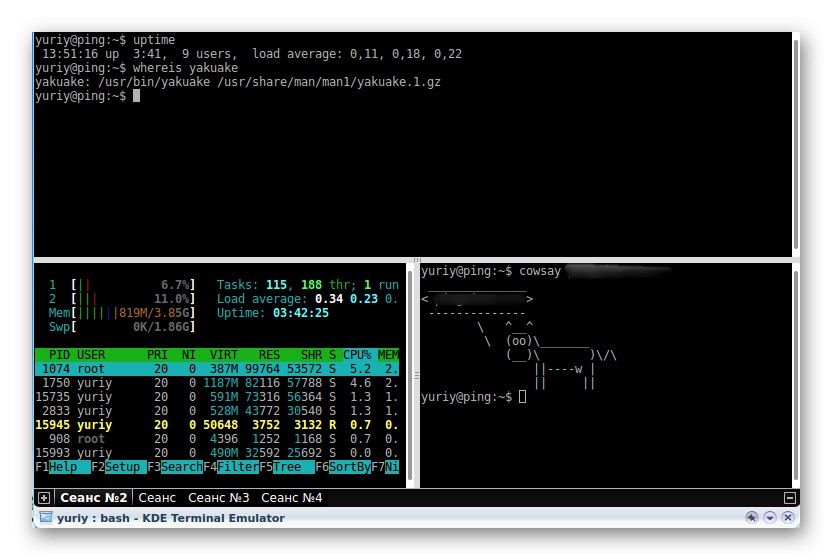This screenshot has width=832, height=560.
Task: Sort htop by the USER column
Action: coord(91,355)
